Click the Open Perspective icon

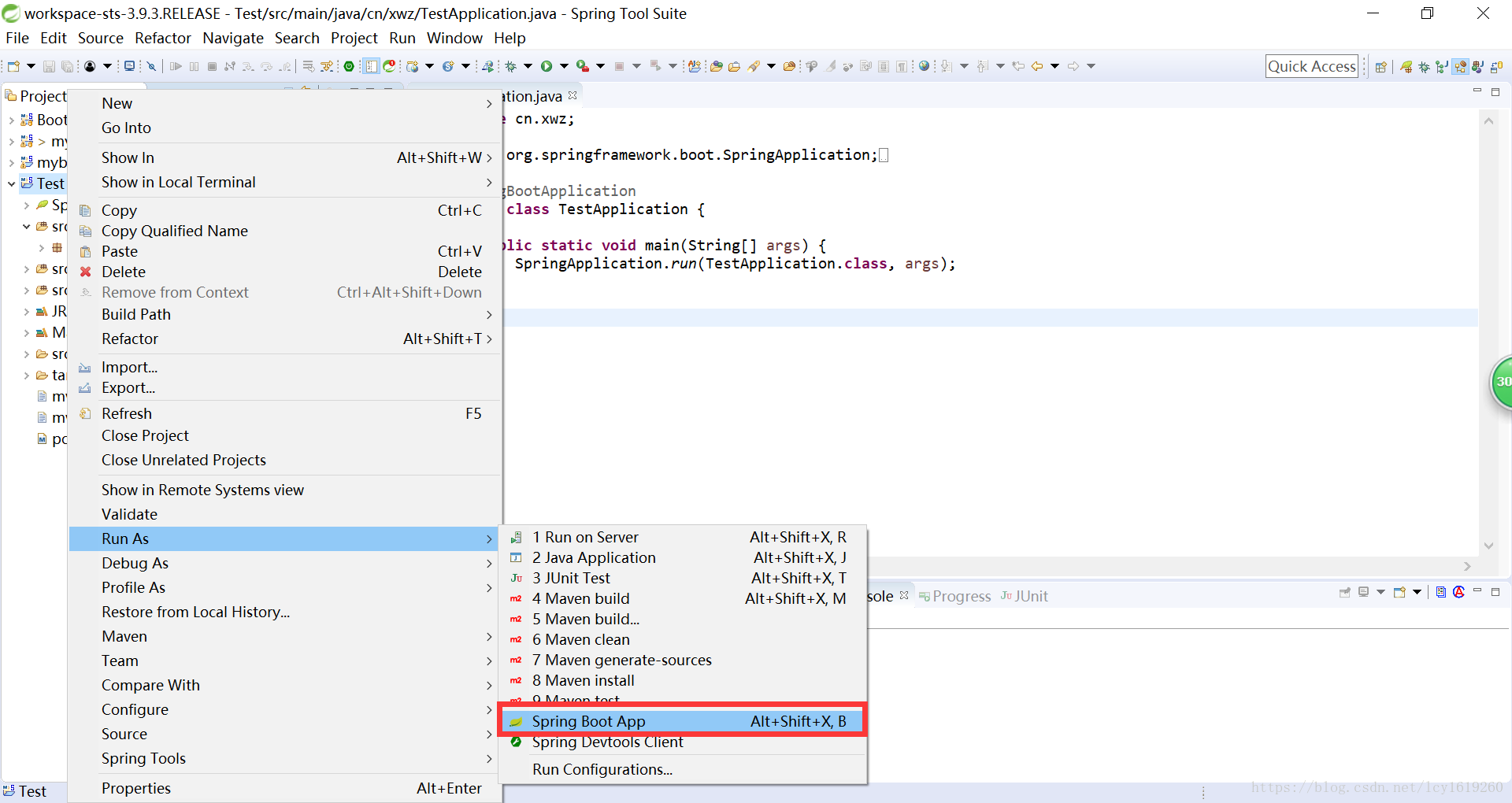click(x=1380, y=67)
